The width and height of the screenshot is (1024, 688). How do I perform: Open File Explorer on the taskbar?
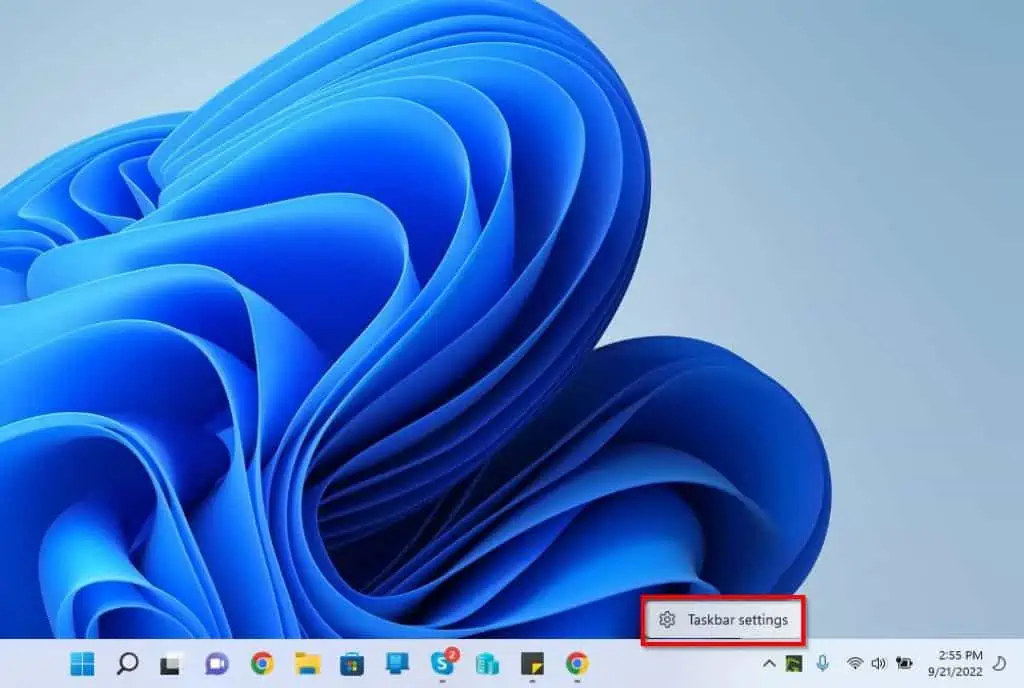[x=306, y=665]
